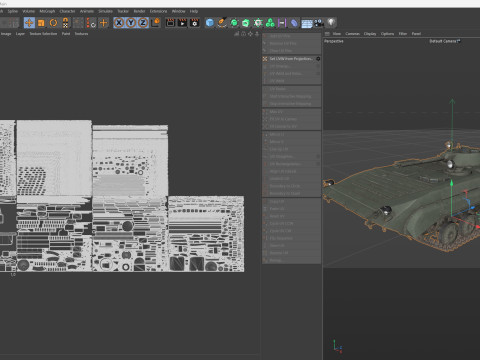Open the Extensions menu
The image size is (480, 360).
[158, 11]
